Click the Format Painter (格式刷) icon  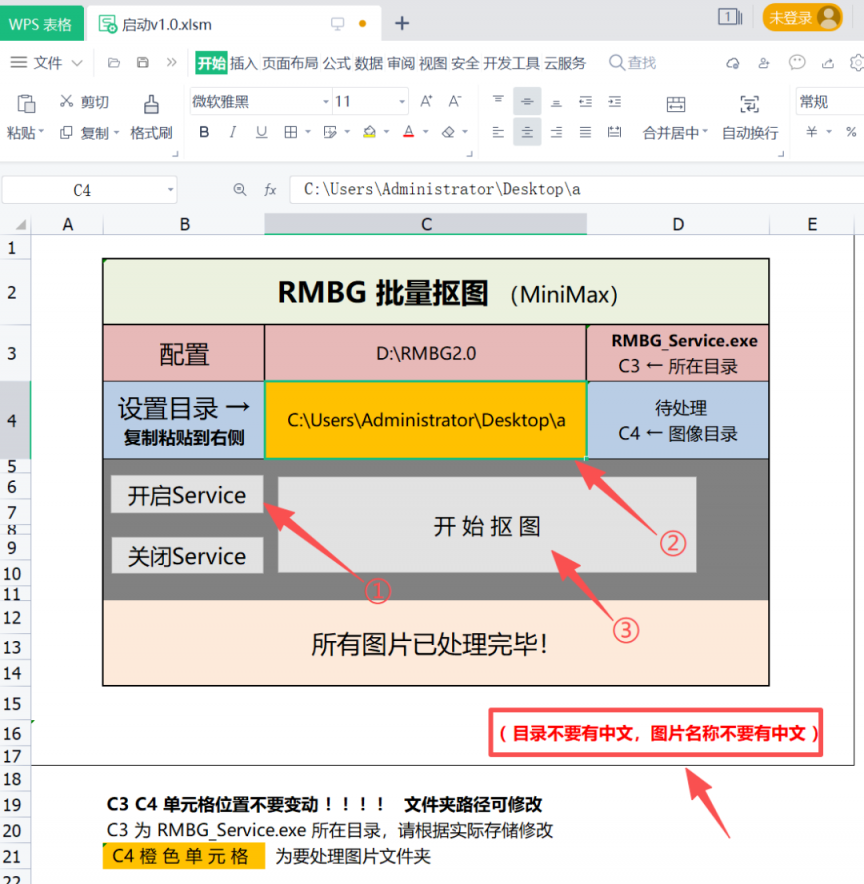coord(151,104)
